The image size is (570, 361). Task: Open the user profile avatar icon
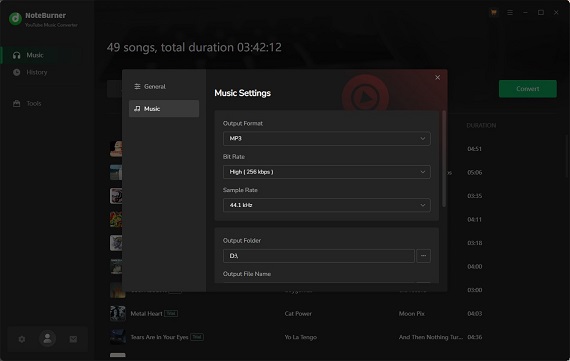(47, 338)
